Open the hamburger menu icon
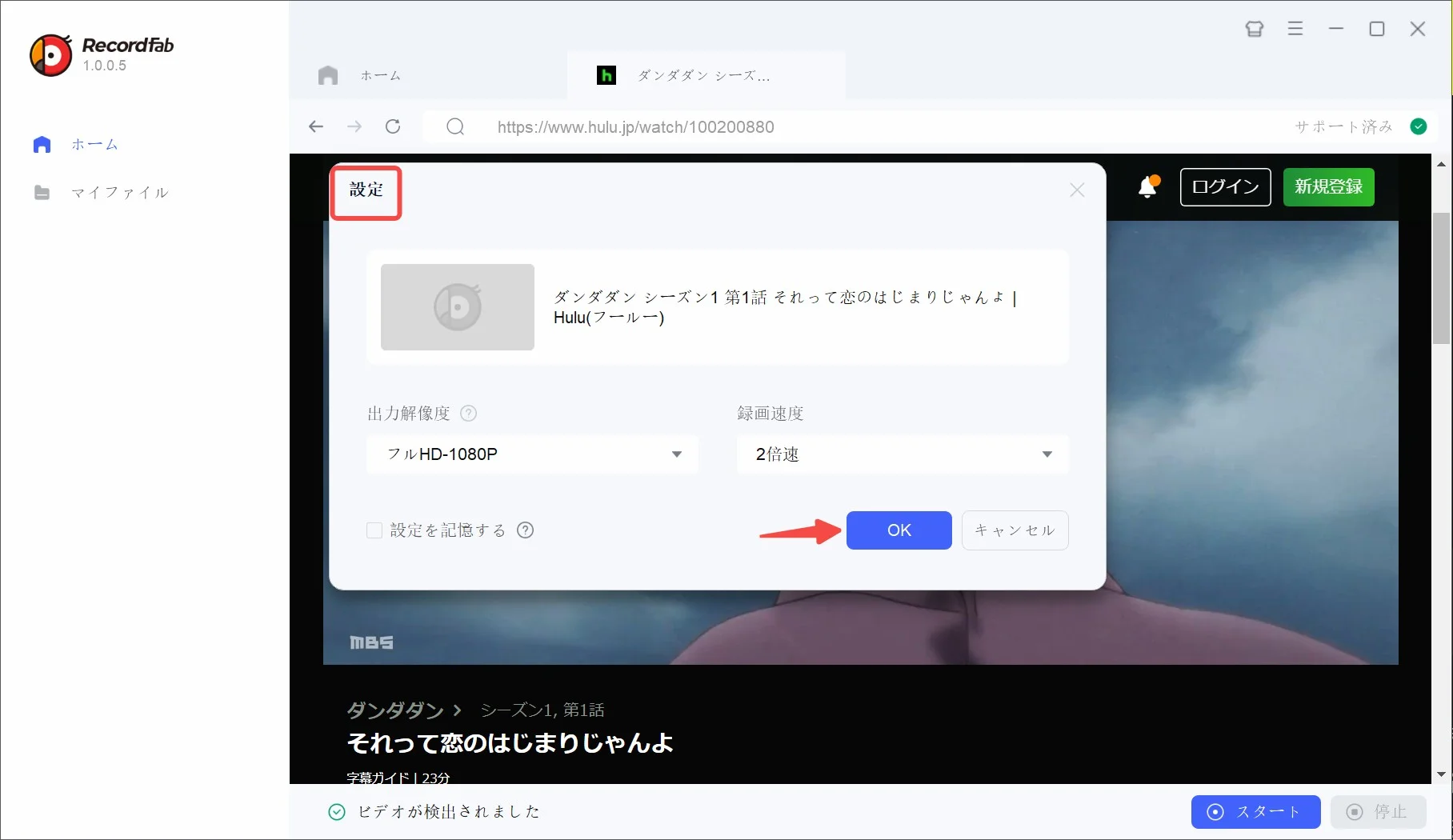 click(1295, 29)
